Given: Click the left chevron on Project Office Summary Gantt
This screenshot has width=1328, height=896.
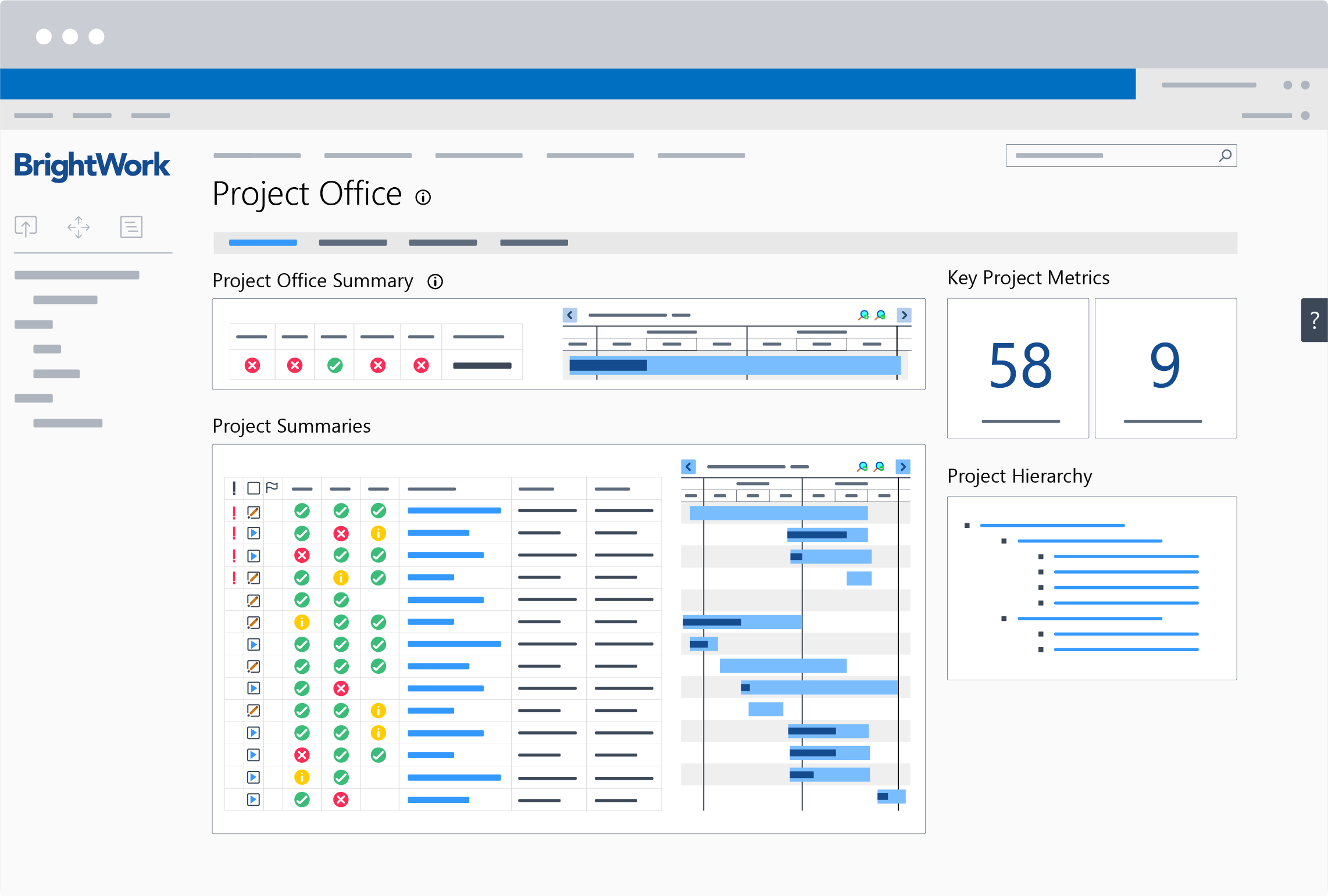Looking at the screenshot, I should click(x=569, y=315).
